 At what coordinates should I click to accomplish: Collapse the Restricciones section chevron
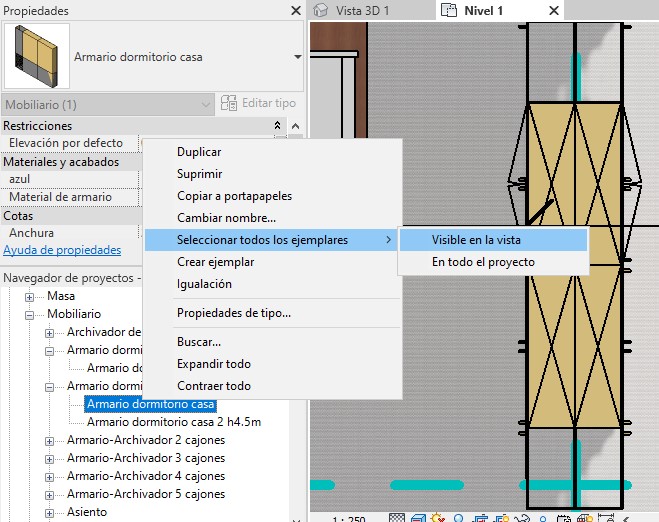[x=278, y=126]
